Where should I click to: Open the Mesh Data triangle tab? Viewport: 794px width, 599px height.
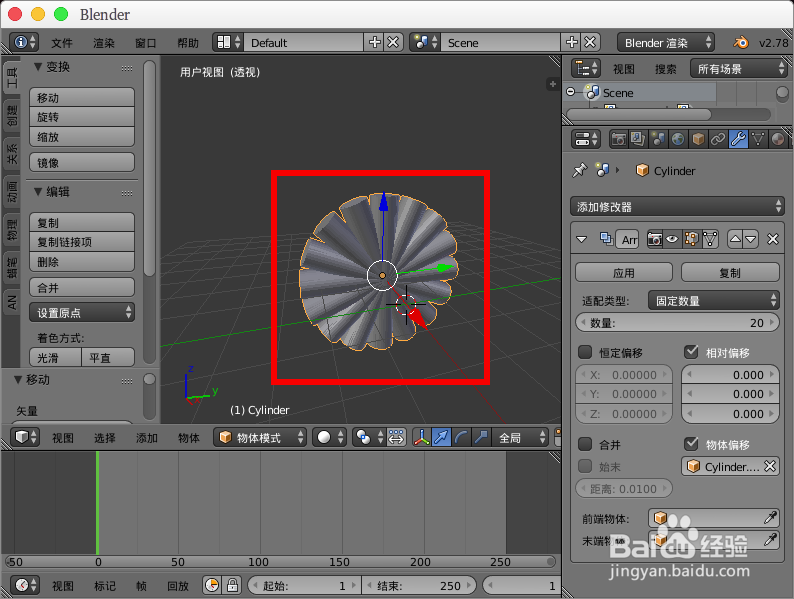(x=758, y=139)
